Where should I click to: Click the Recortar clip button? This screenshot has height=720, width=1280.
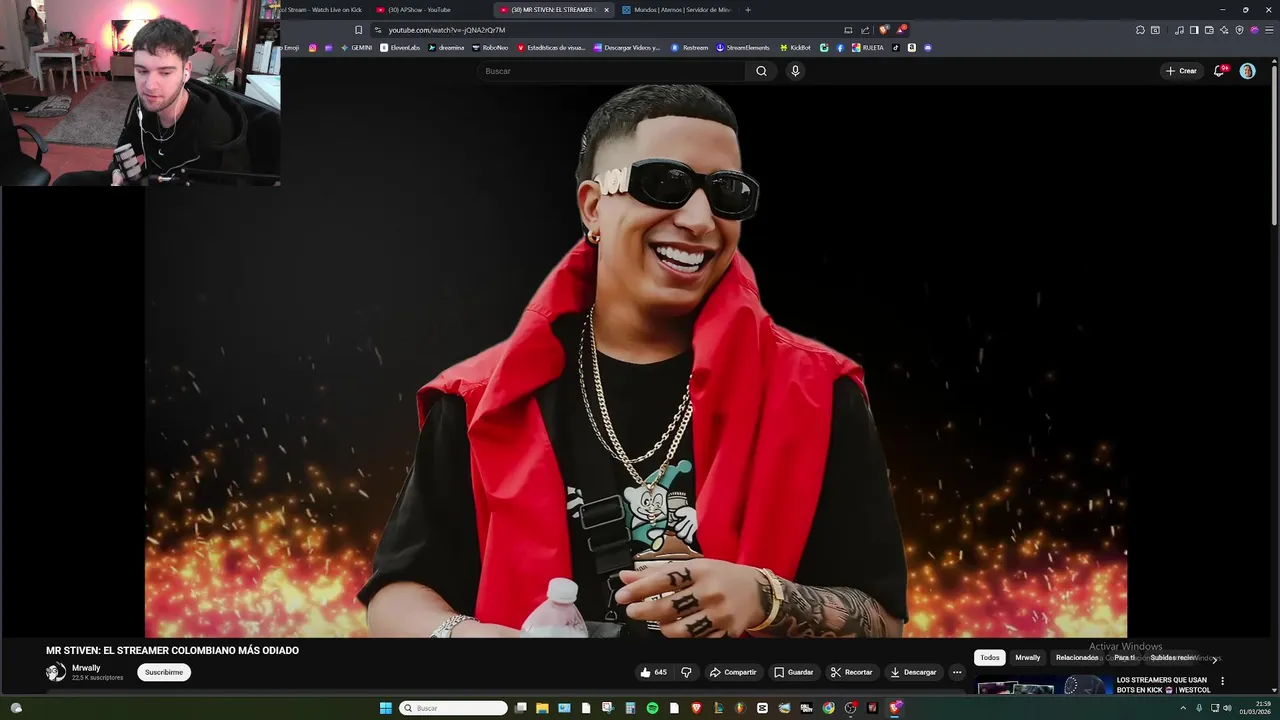(851, 672)
